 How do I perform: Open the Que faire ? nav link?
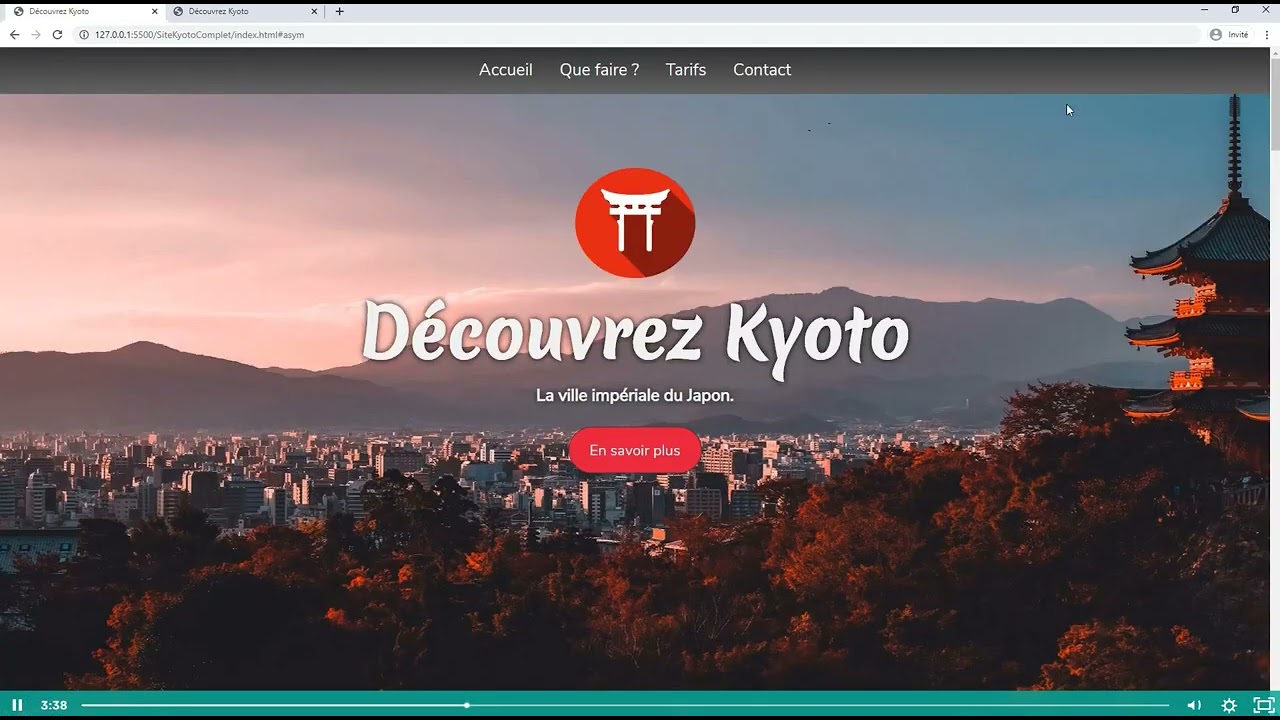pyautogui.click(x=599, y=70)
